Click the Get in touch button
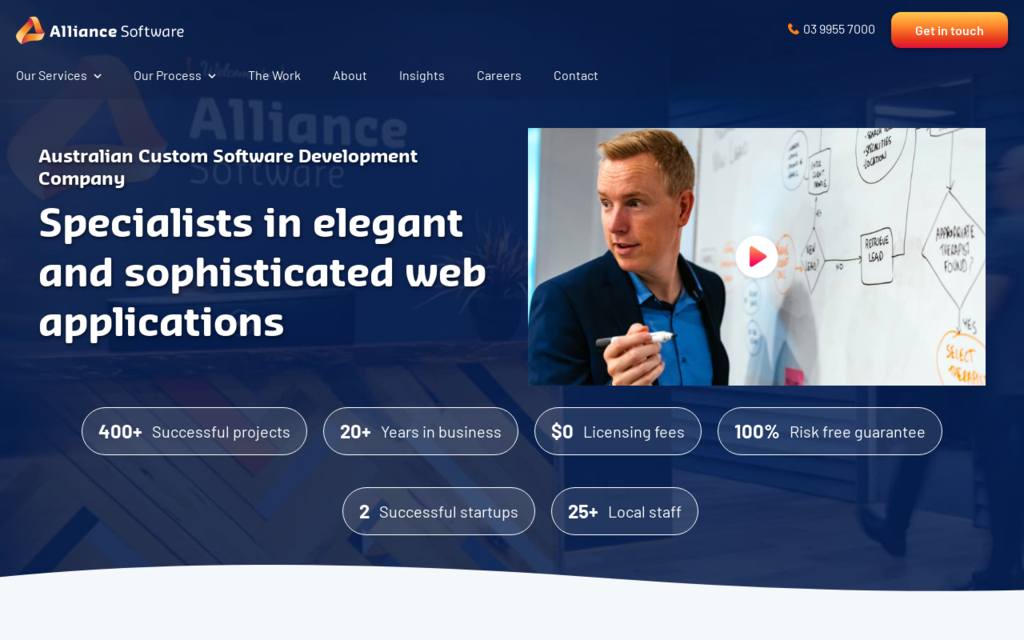 tap(948, 30)
